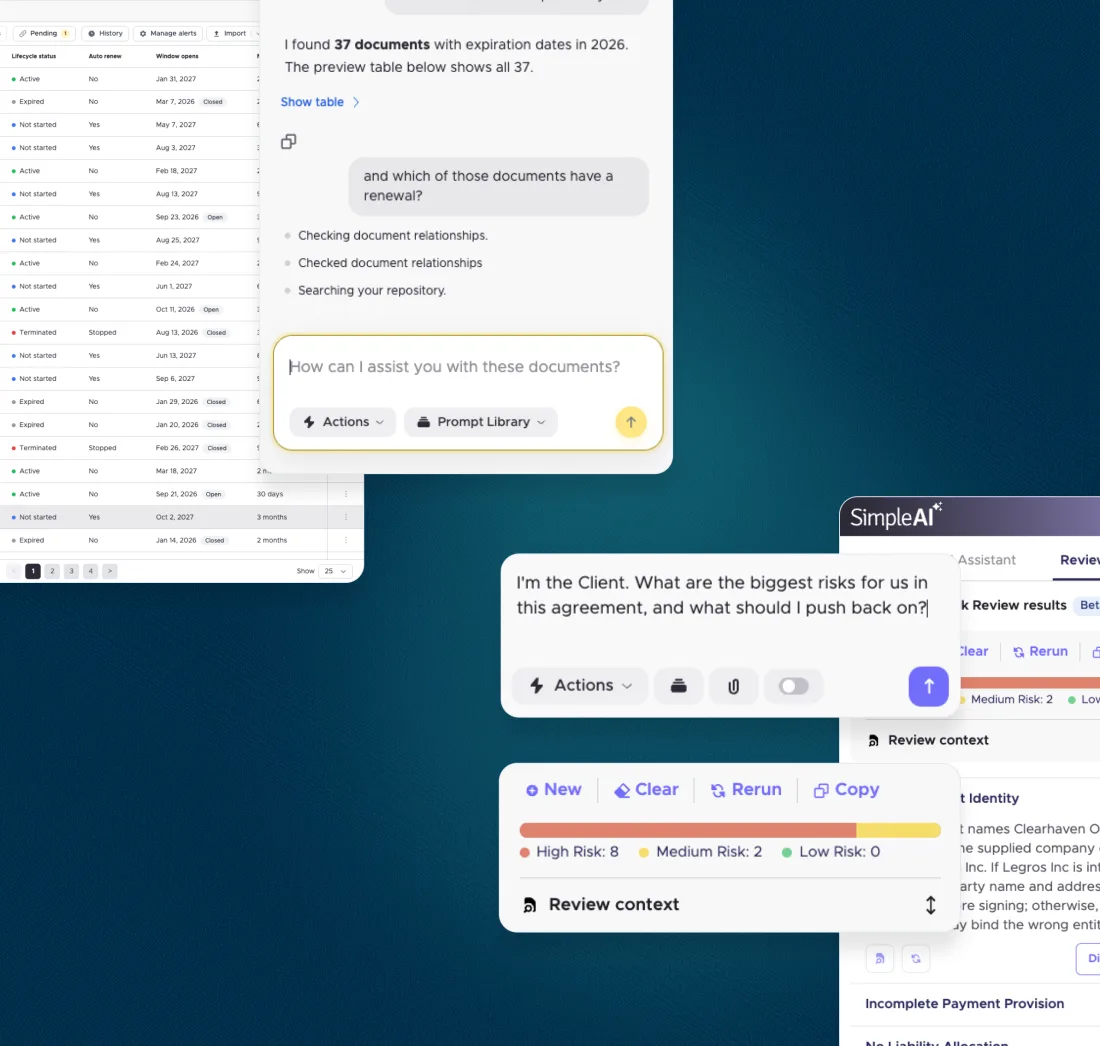Go to page 3 of the table
1100x1046 pixels.
click(x=71, y=571)
